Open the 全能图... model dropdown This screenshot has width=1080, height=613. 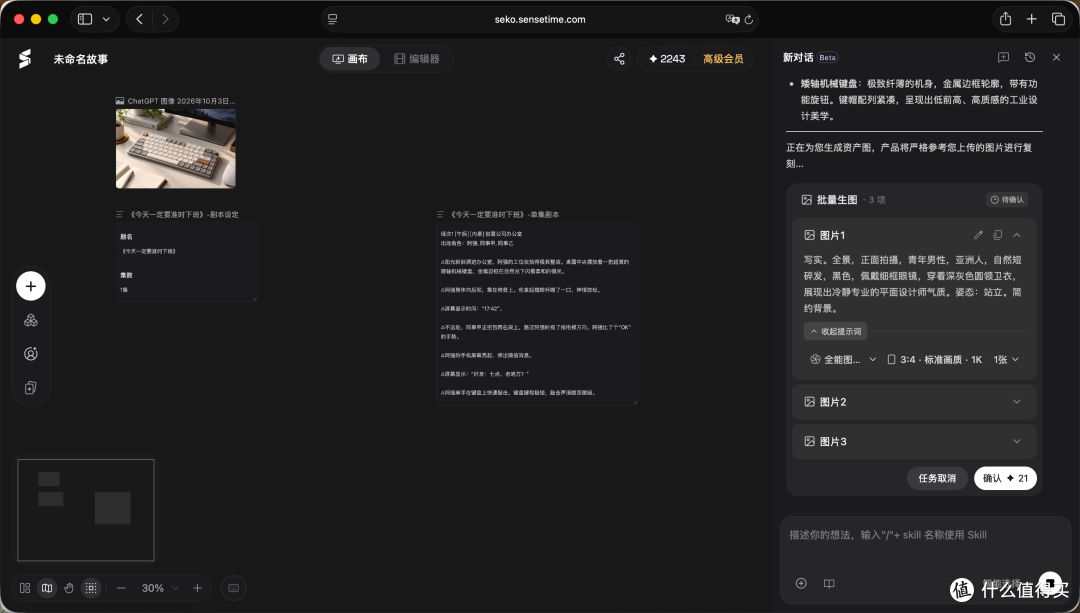(843, 360)
